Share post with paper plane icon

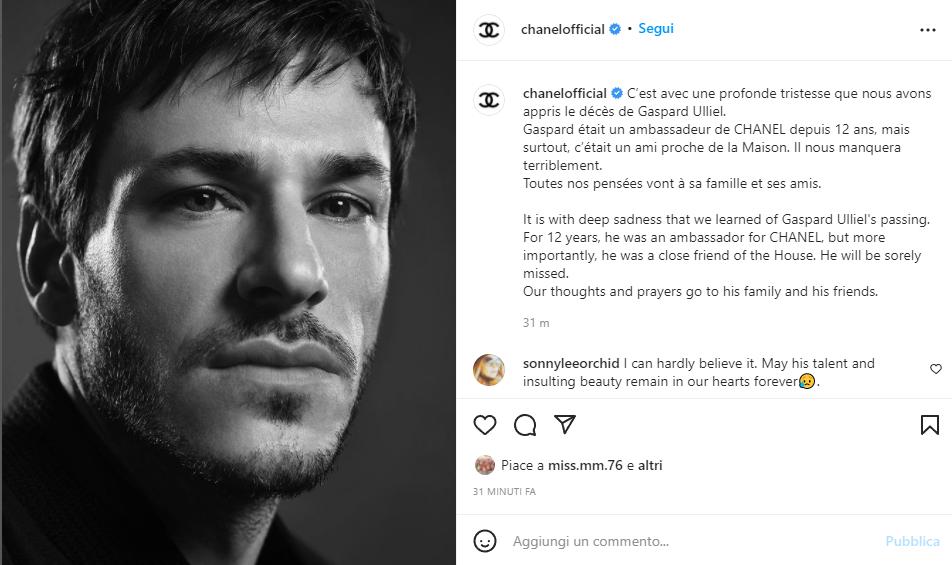click(x=565, y=424)
